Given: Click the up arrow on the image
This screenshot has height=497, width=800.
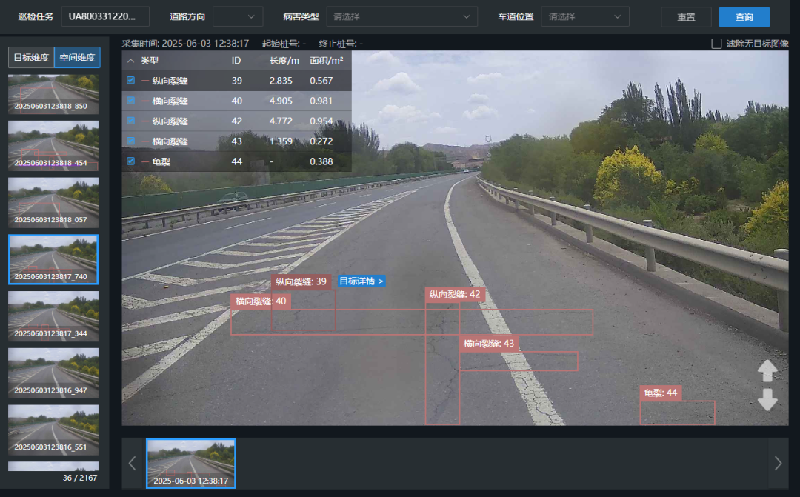Looking at the screenshot, I should (x=767, y=372).
